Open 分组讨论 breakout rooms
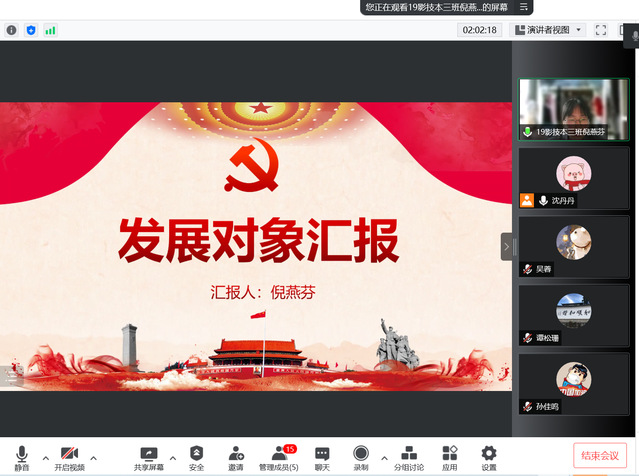 pyautogui.click(x=408, y=457)
